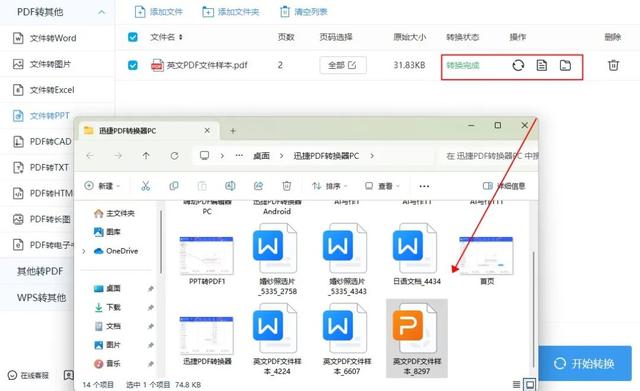Open PDF转CAD in the sidebar
Image resolution: width=640 pixels, height=391 pixels.
click(x=42, y=142)
